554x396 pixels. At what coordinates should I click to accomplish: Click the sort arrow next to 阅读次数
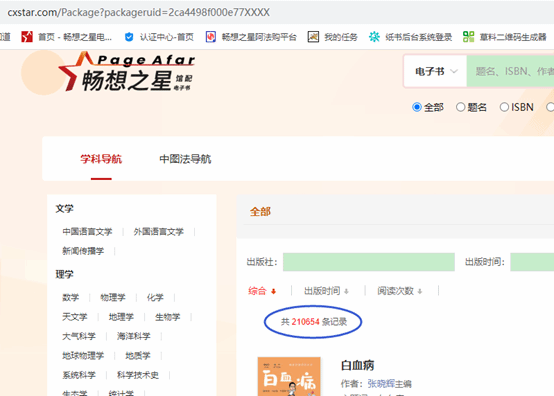point(420,291)
